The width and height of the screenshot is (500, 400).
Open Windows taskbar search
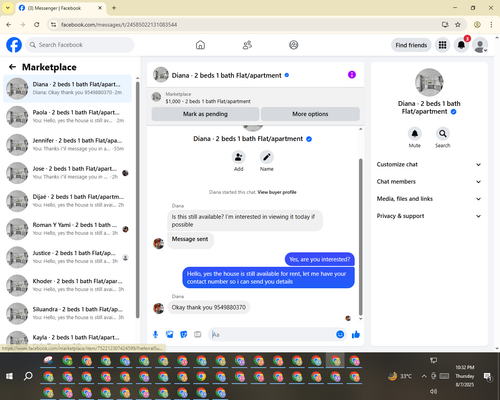tap(28, 376)
